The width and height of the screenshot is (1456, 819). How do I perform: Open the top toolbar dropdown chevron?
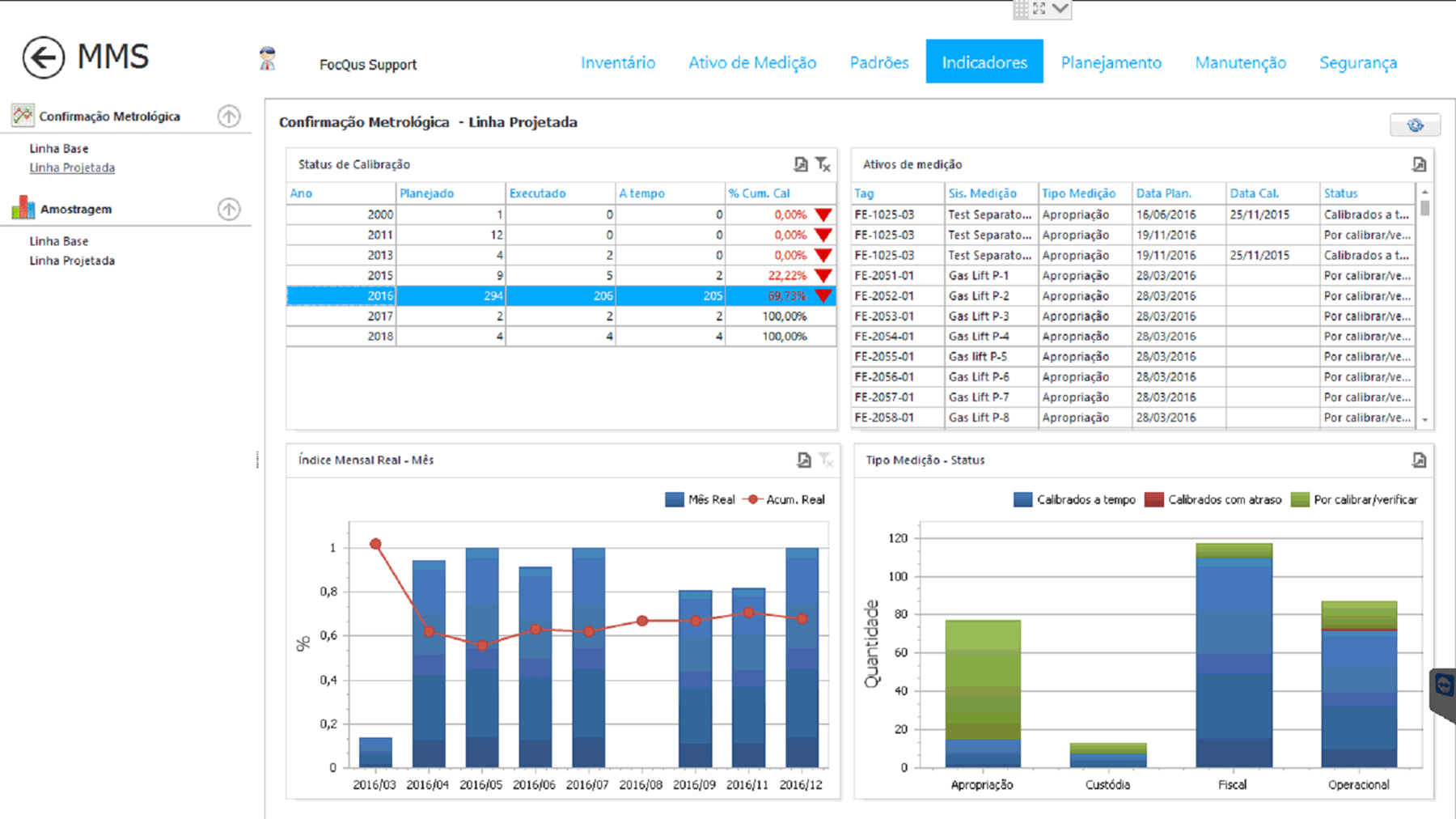(1060, 9)
